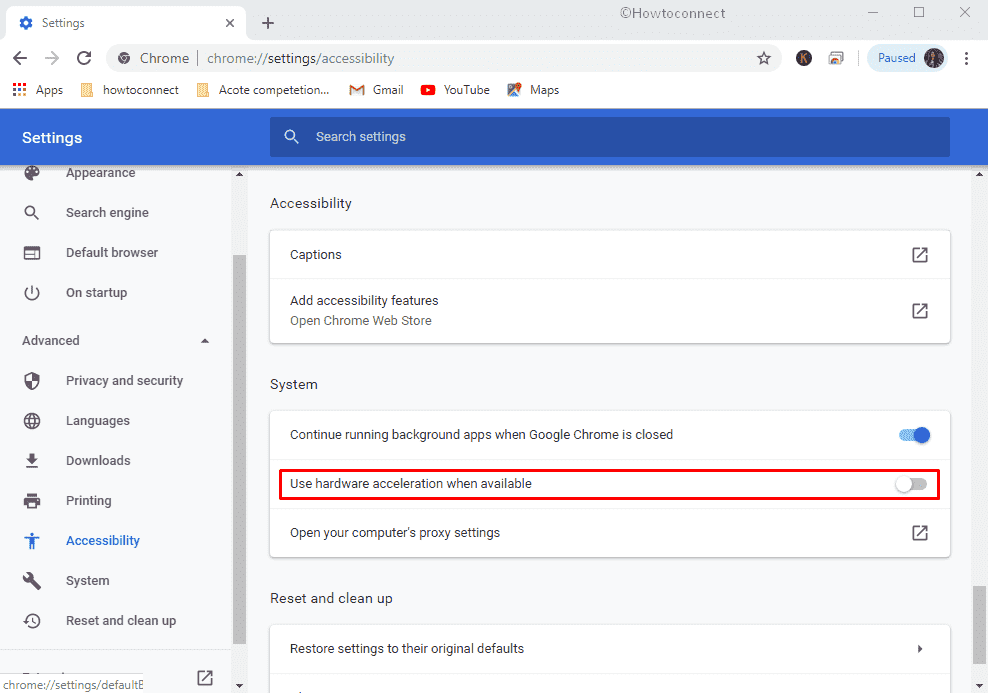Open the Captions external link icon

click(920, 255)
